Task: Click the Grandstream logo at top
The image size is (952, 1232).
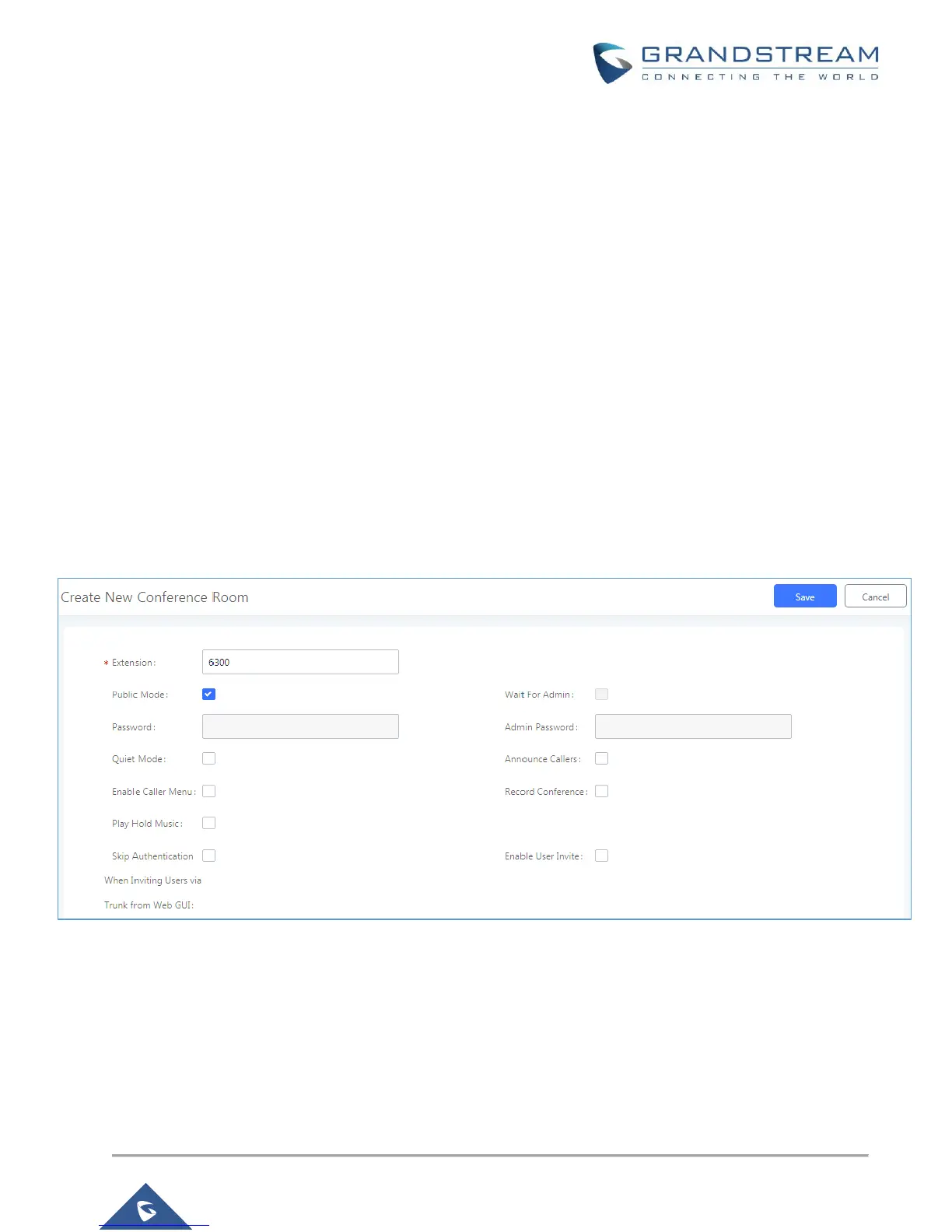Action: point(735,63)
